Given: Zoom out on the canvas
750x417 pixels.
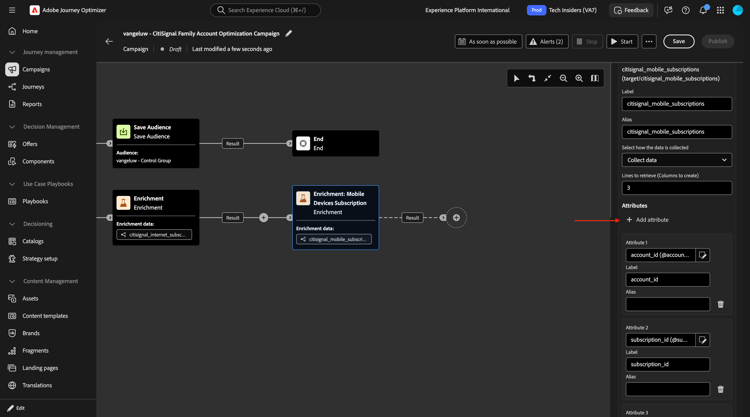Looking at the screenshot, I should coord(563,78).
